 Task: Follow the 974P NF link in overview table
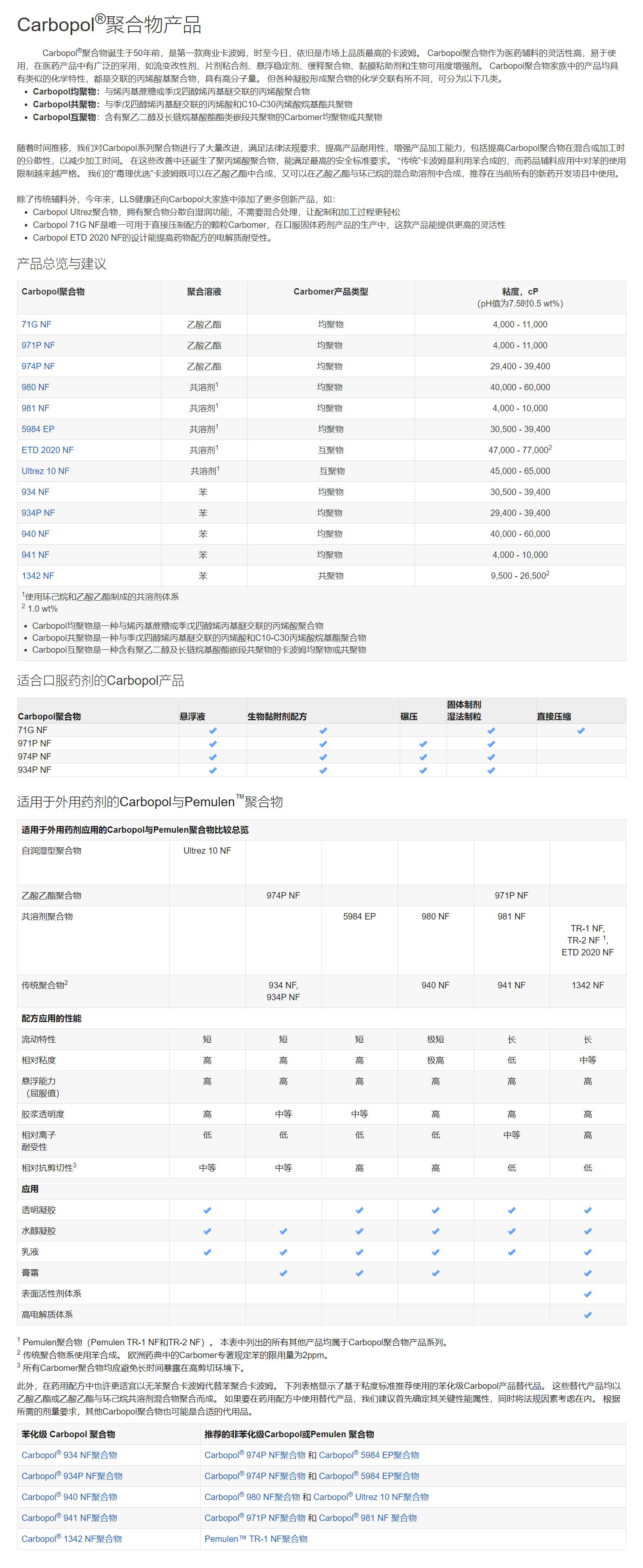tap(38, 366)
